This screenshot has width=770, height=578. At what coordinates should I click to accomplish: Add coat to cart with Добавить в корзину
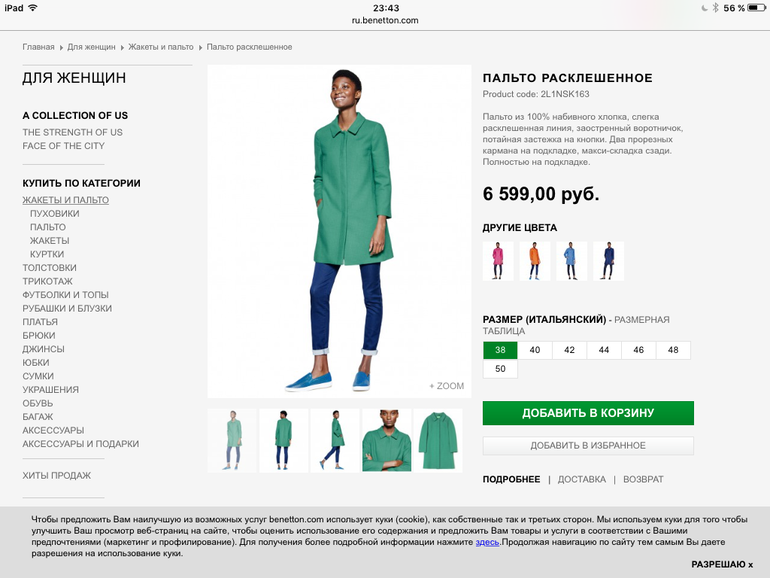(x=588, y=413)
